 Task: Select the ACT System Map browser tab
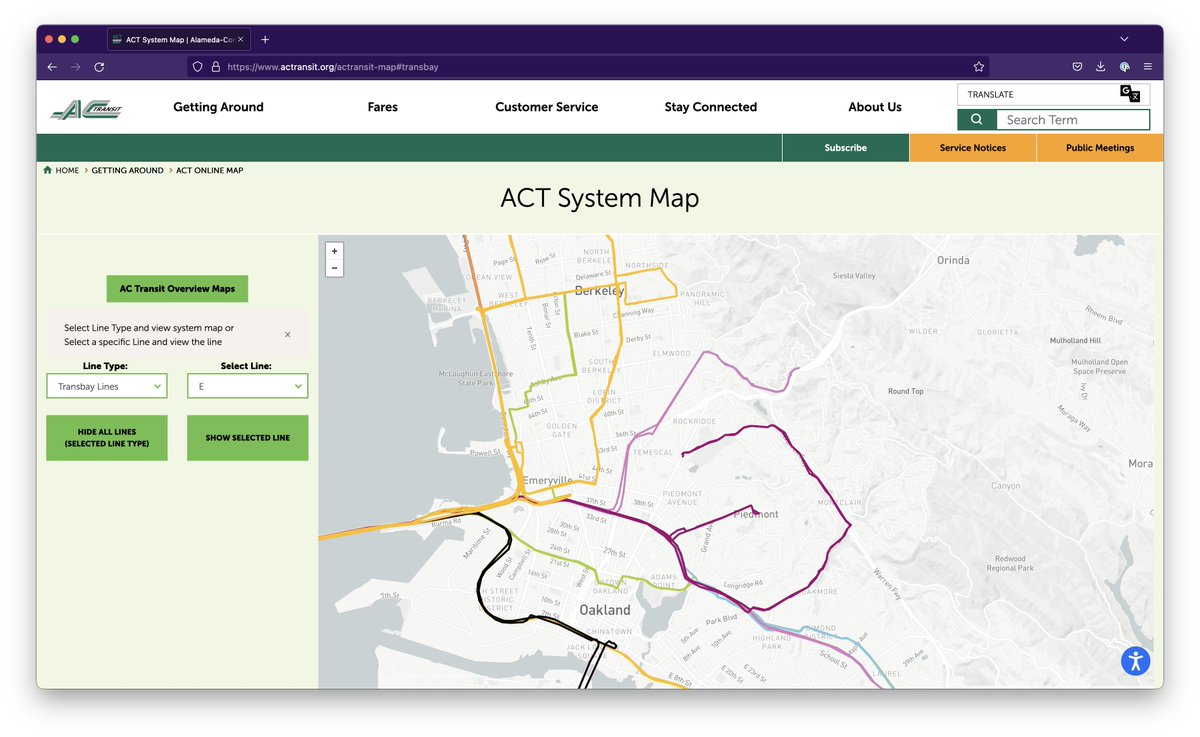tap(178, 39)
